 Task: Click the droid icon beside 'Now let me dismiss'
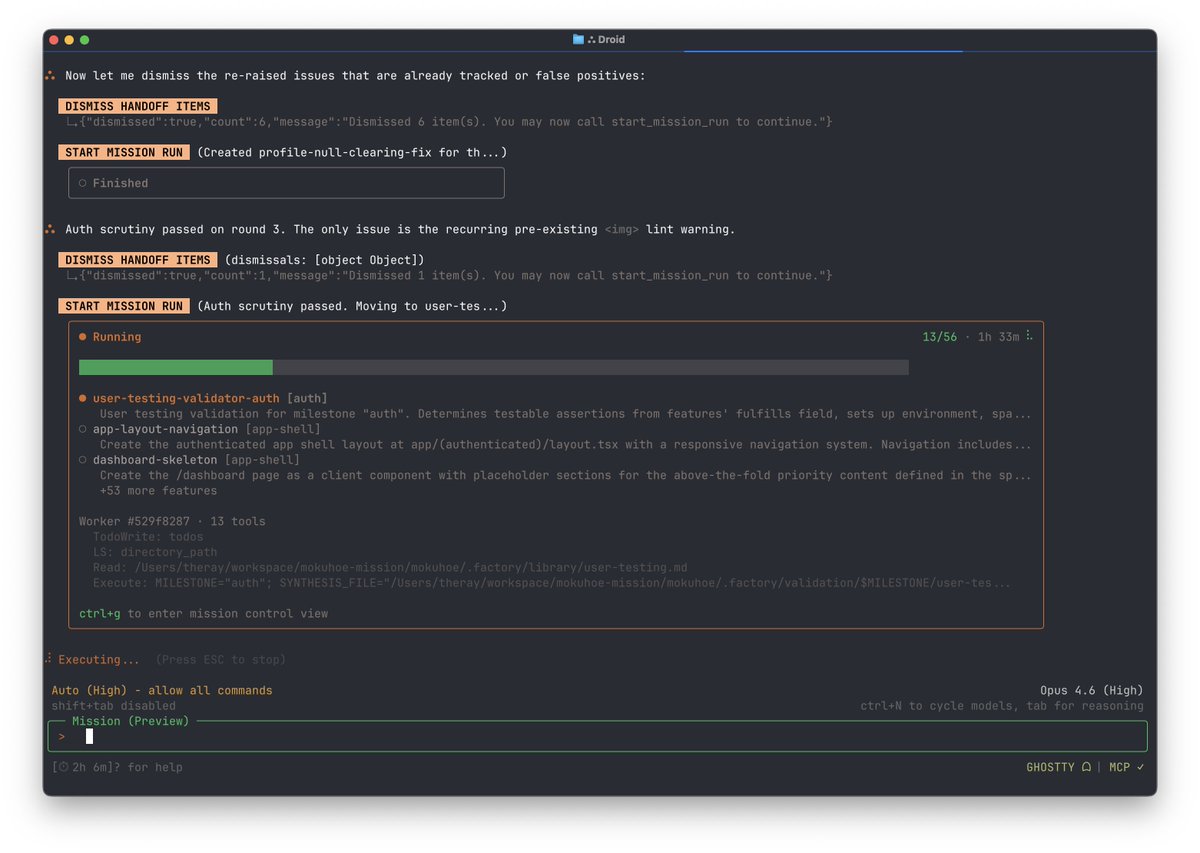[x=50, y=75]
